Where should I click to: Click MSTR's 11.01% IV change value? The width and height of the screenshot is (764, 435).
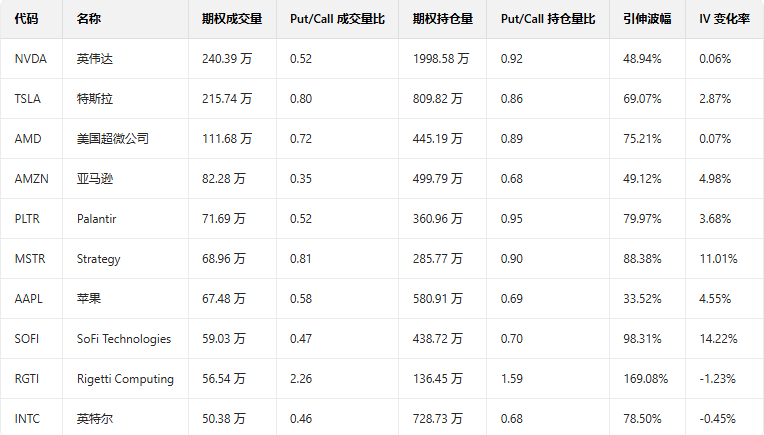click(x=718, y=259)
